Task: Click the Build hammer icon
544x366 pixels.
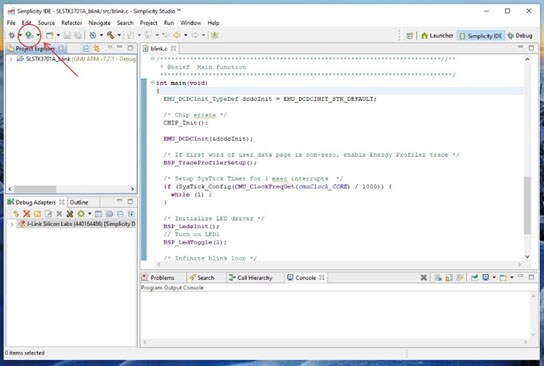Action: click(x=110, y=35)
